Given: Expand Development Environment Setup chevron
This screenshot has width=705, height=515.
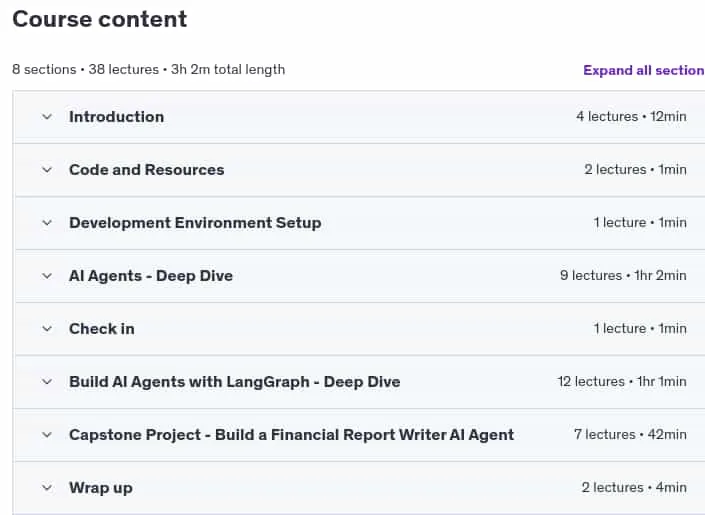Looking at the screenshot, I should pos(47,223).
